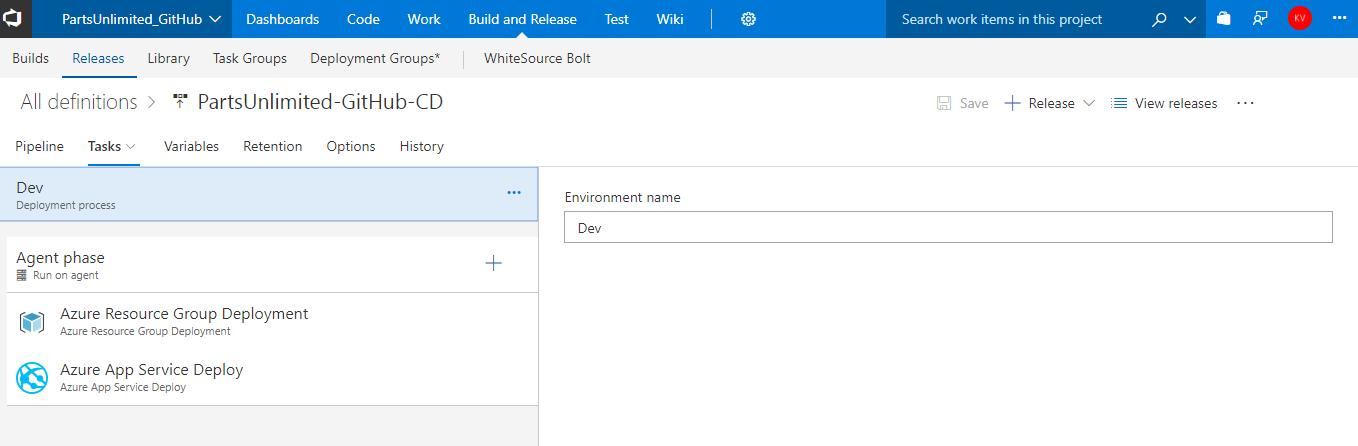Open WhiteSource Bolt tab
The width and height of the screenshot is (1358, 446).
click(x=537, y=58)
